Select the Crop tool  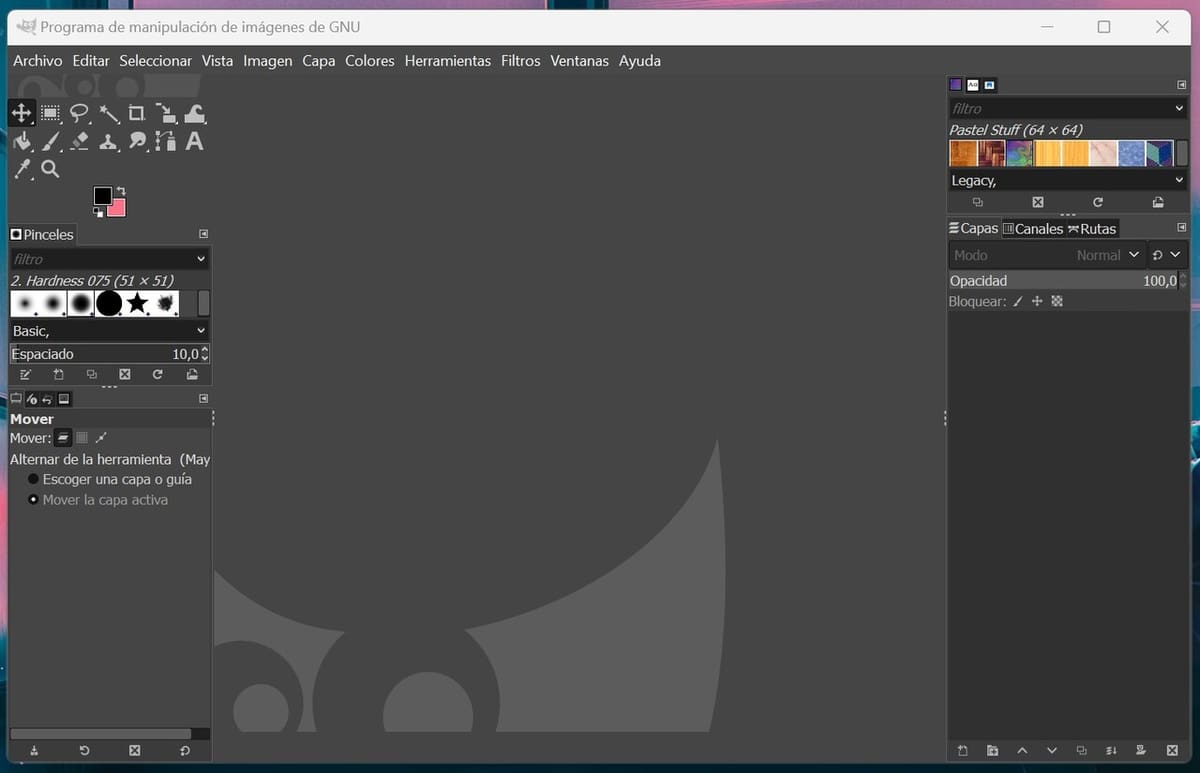click(x=137, y=113)
